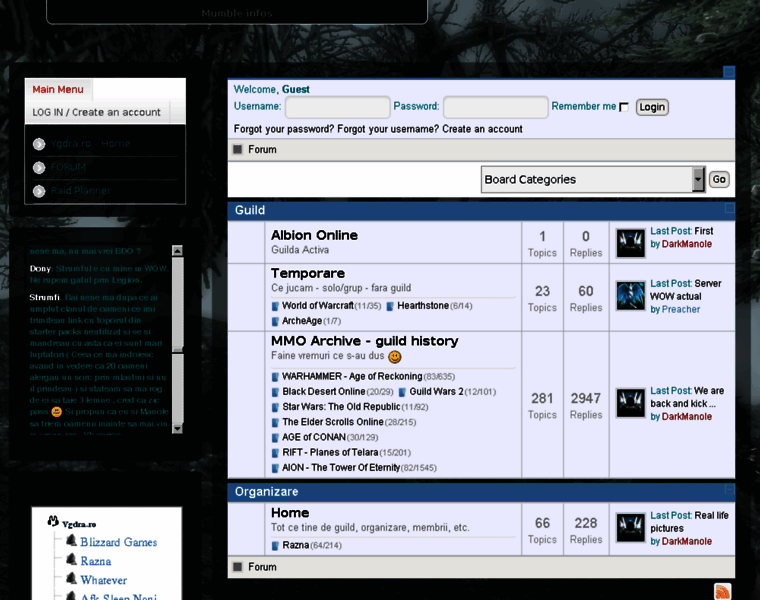
Task: Open Whatever channel in tree
Action: point(104,580)
